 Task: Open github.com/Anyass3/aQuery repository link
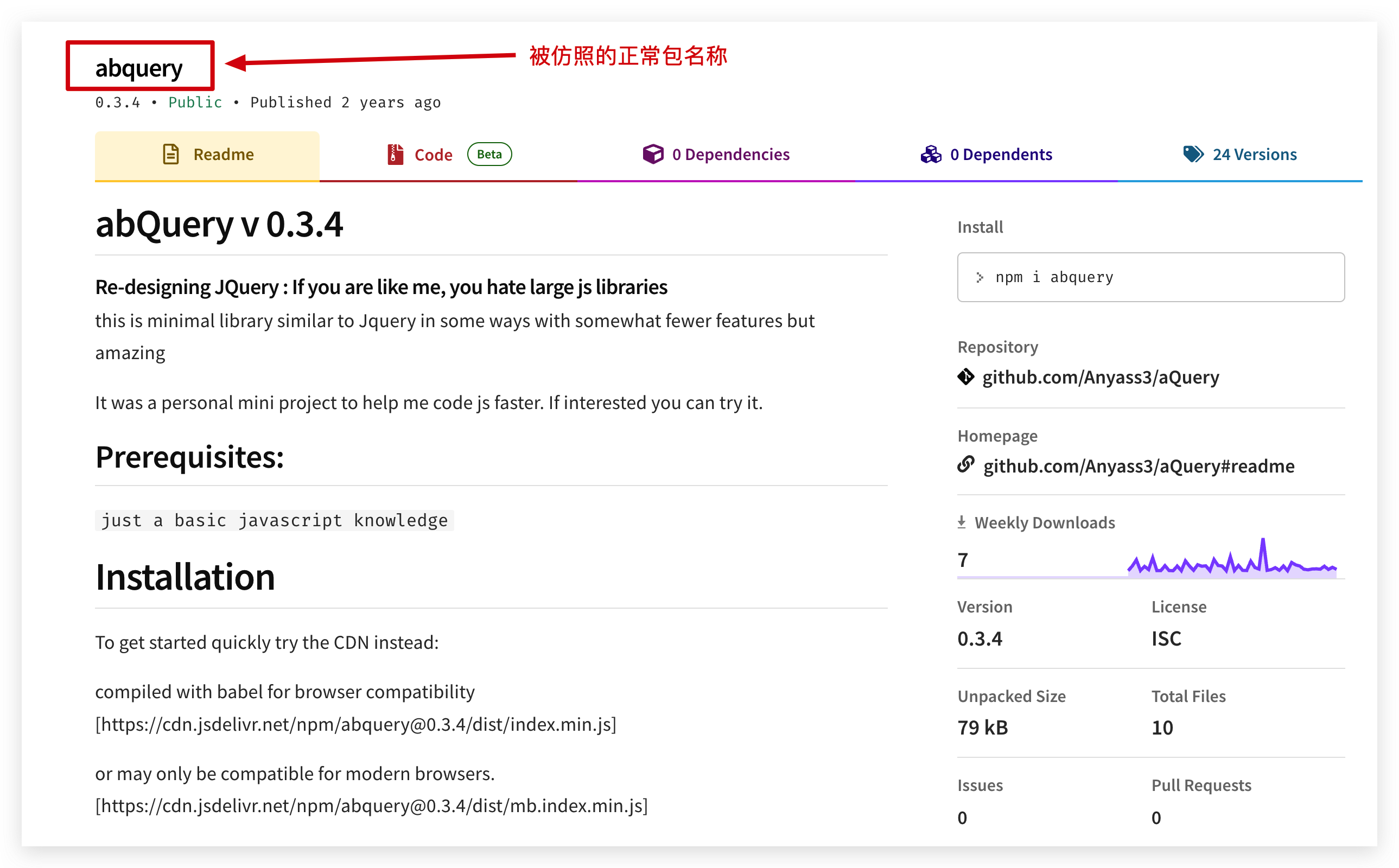1101,377
